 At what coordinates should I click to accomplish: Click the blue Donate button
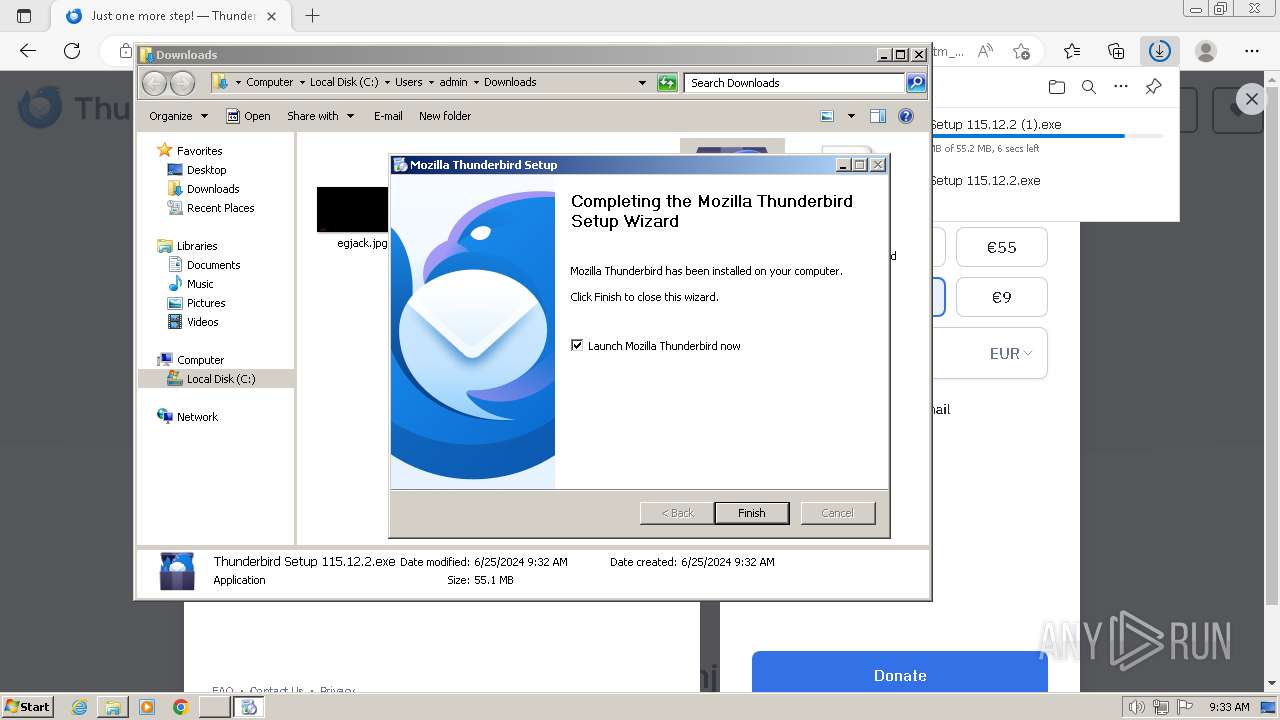point(899,675)
